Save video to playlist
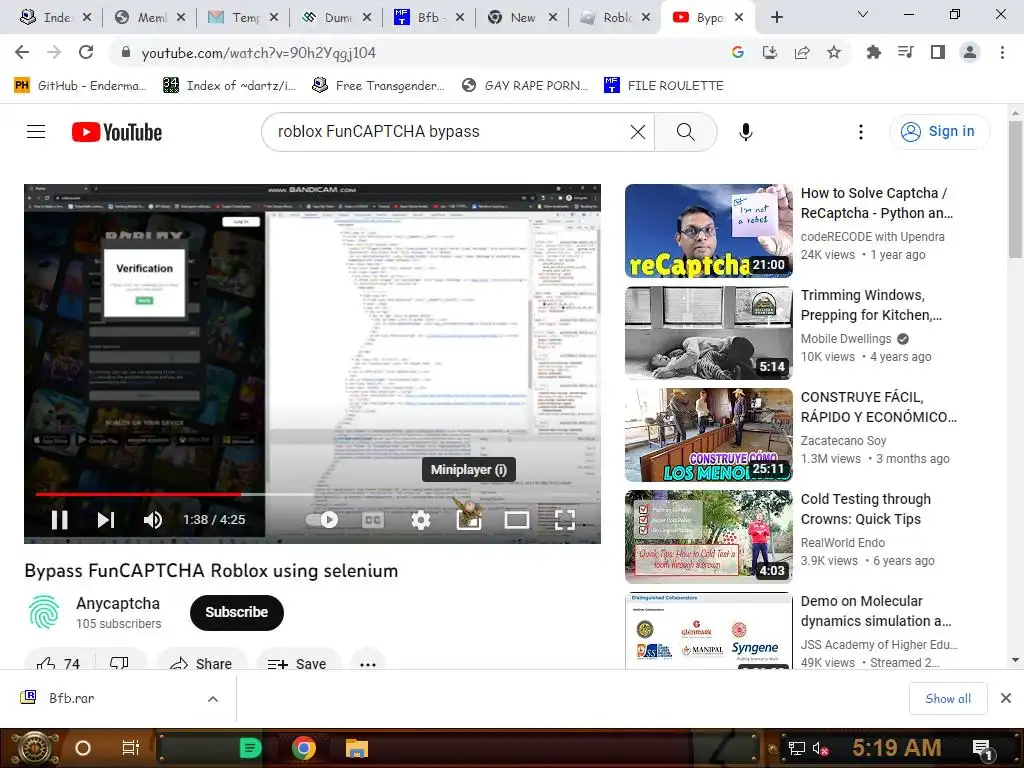This screenshot has height=768, width=1024. [x=298, y=664]
